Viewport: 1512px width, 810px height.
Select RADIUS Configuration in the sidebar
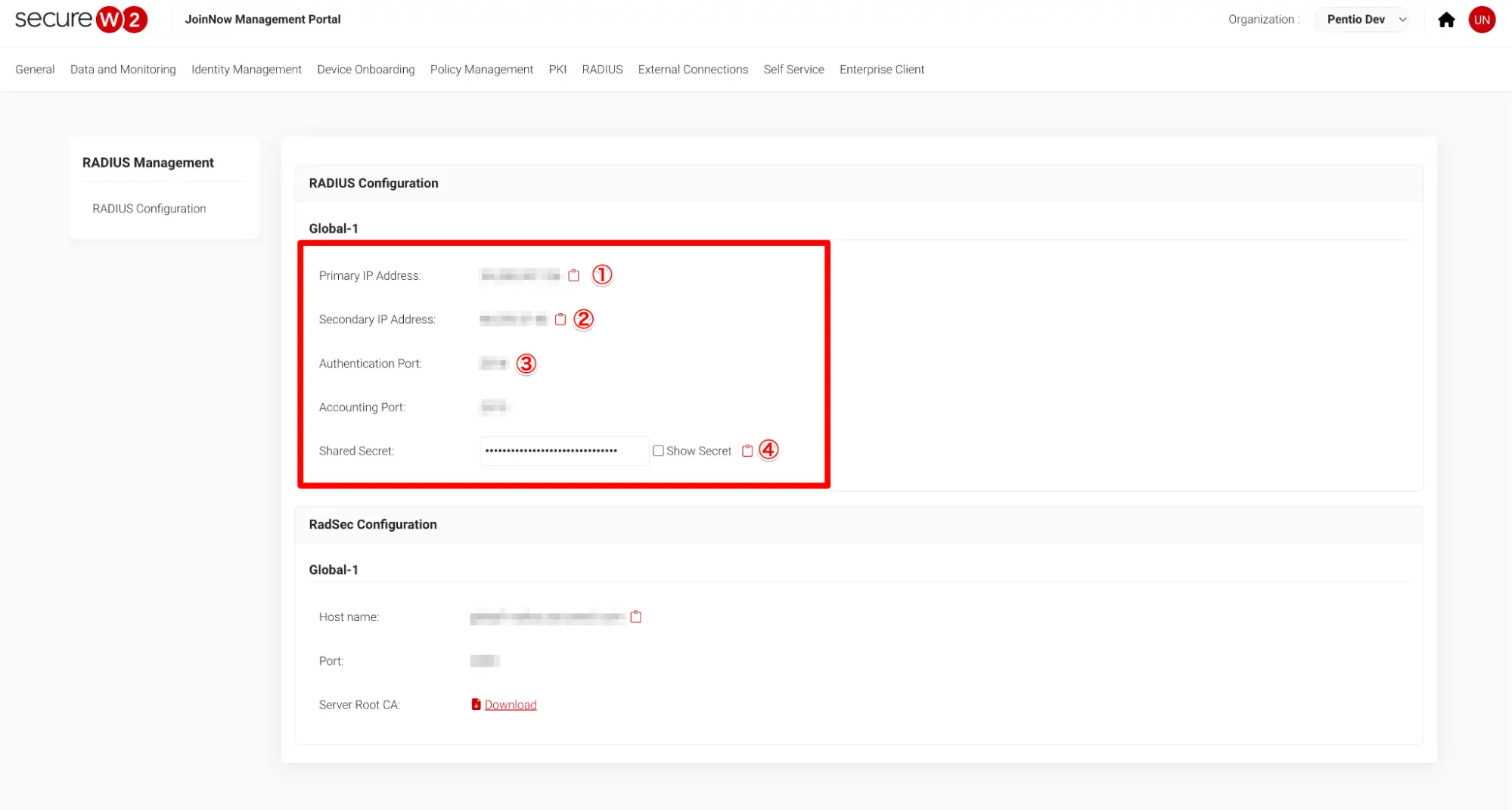(149, 209)
